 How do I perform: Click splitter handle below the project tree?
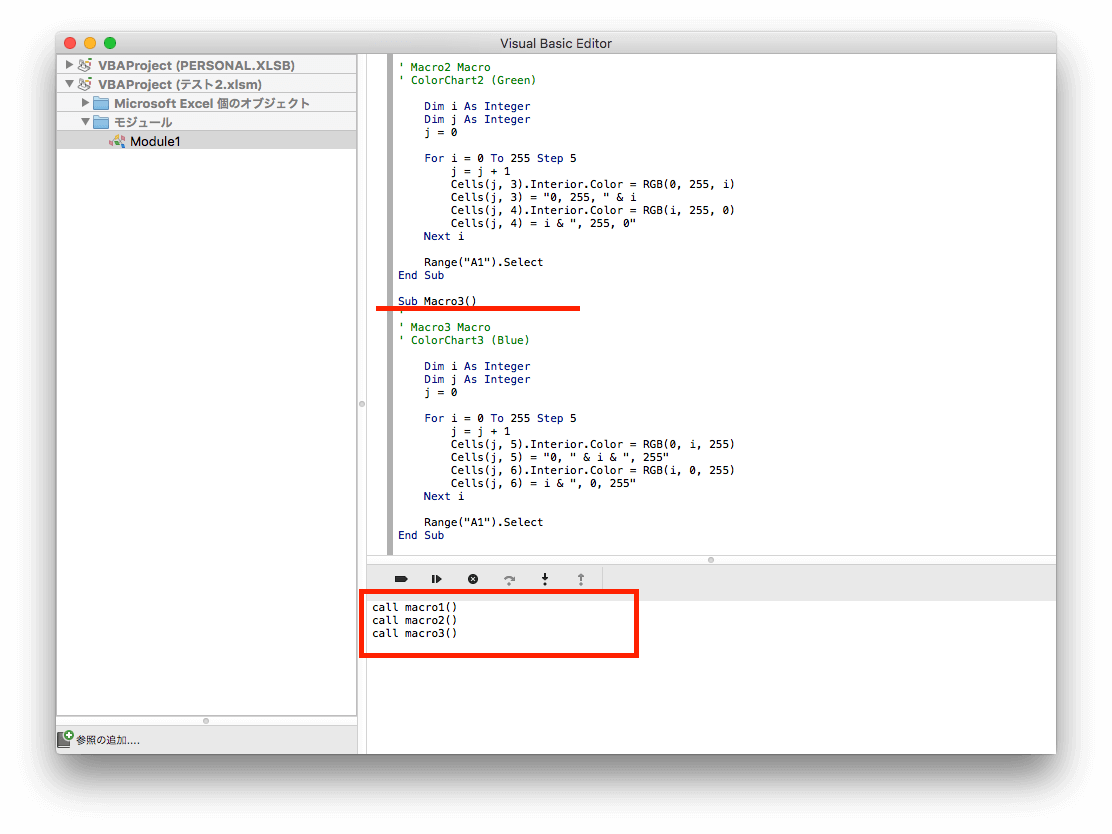pos(206,721)
